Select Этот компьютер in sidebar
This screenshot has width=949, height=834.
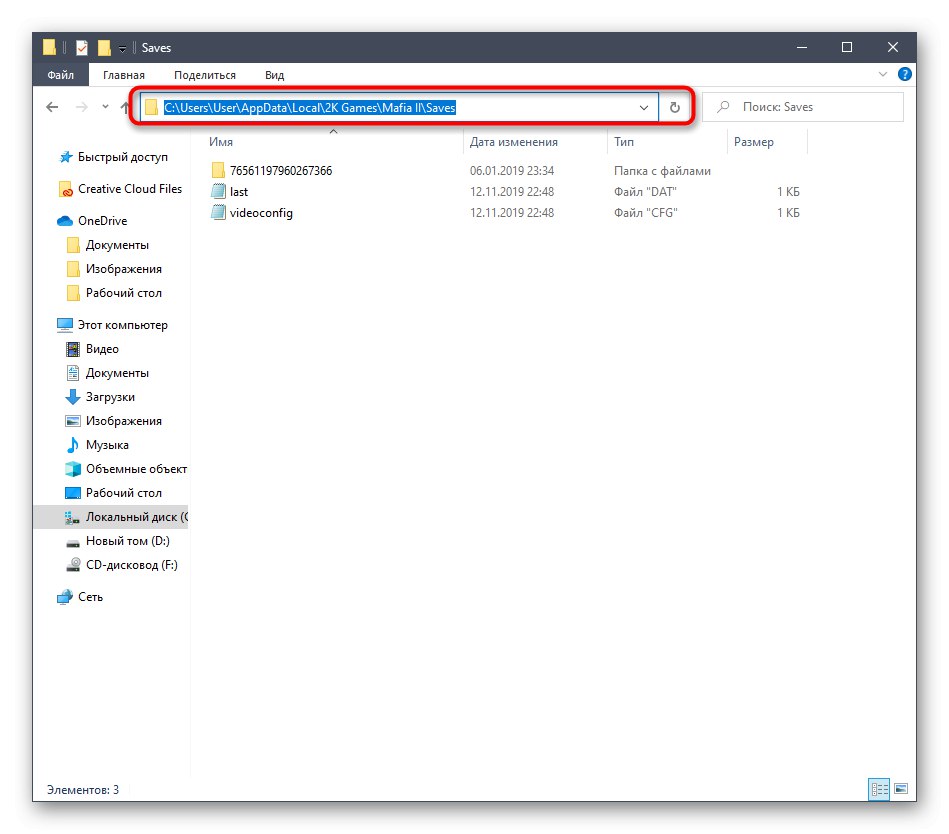point(122,325)
